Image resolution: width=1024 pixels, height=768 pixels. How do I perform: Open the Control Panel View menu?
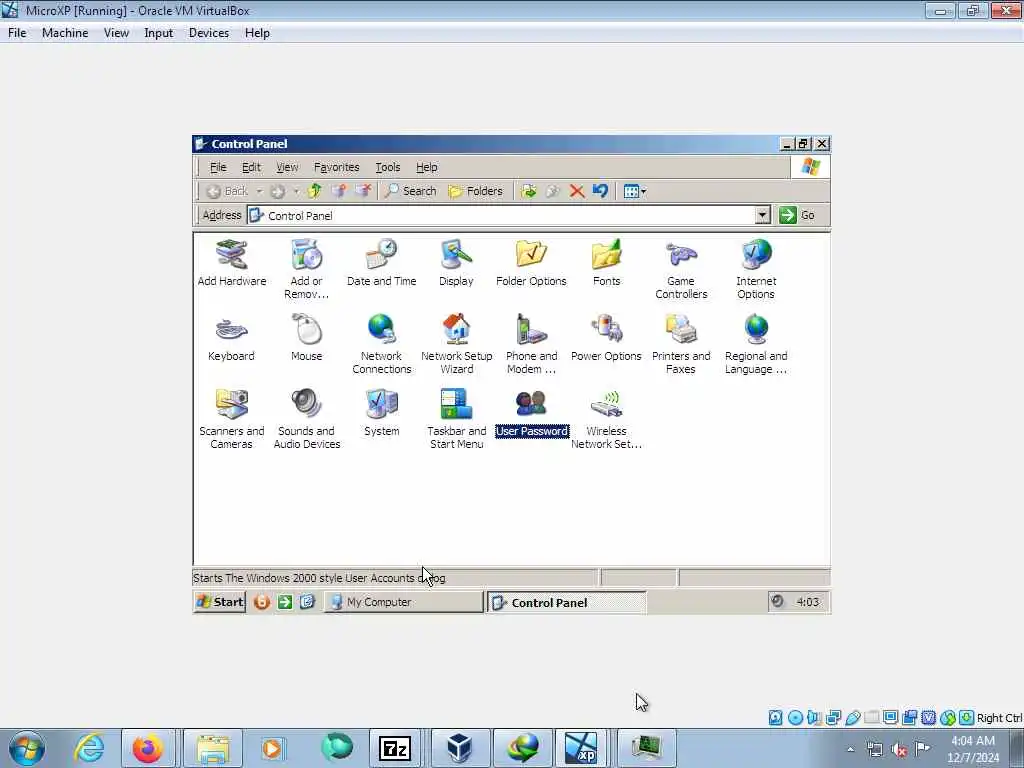point(287,167)
